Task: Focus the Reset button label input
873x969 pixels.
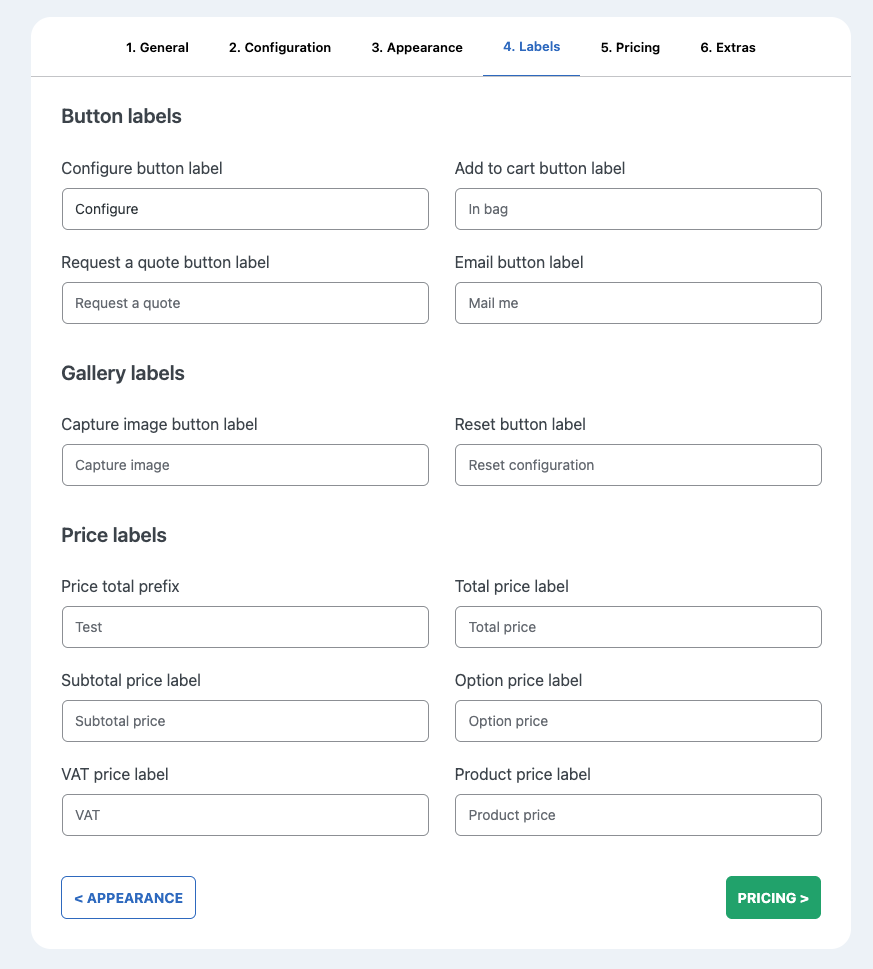Action: [x=638, y=465]
